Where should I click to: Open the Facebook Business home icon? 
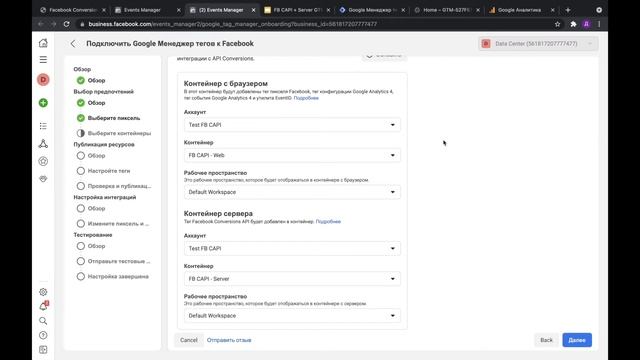[43, 43]
